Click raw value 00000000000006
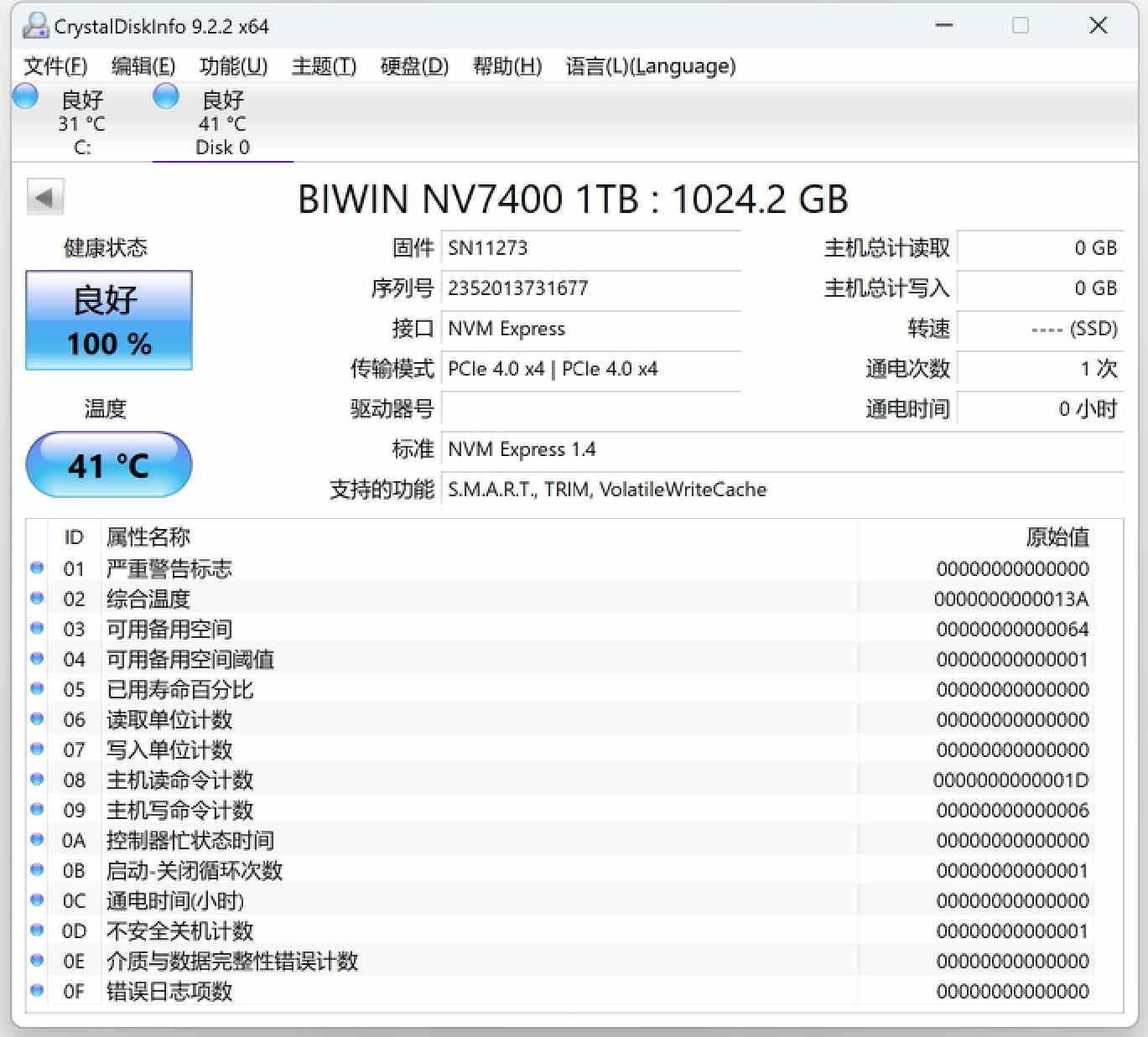1148x1037 pixels. pyautogui.click(x=1012, y=810)
